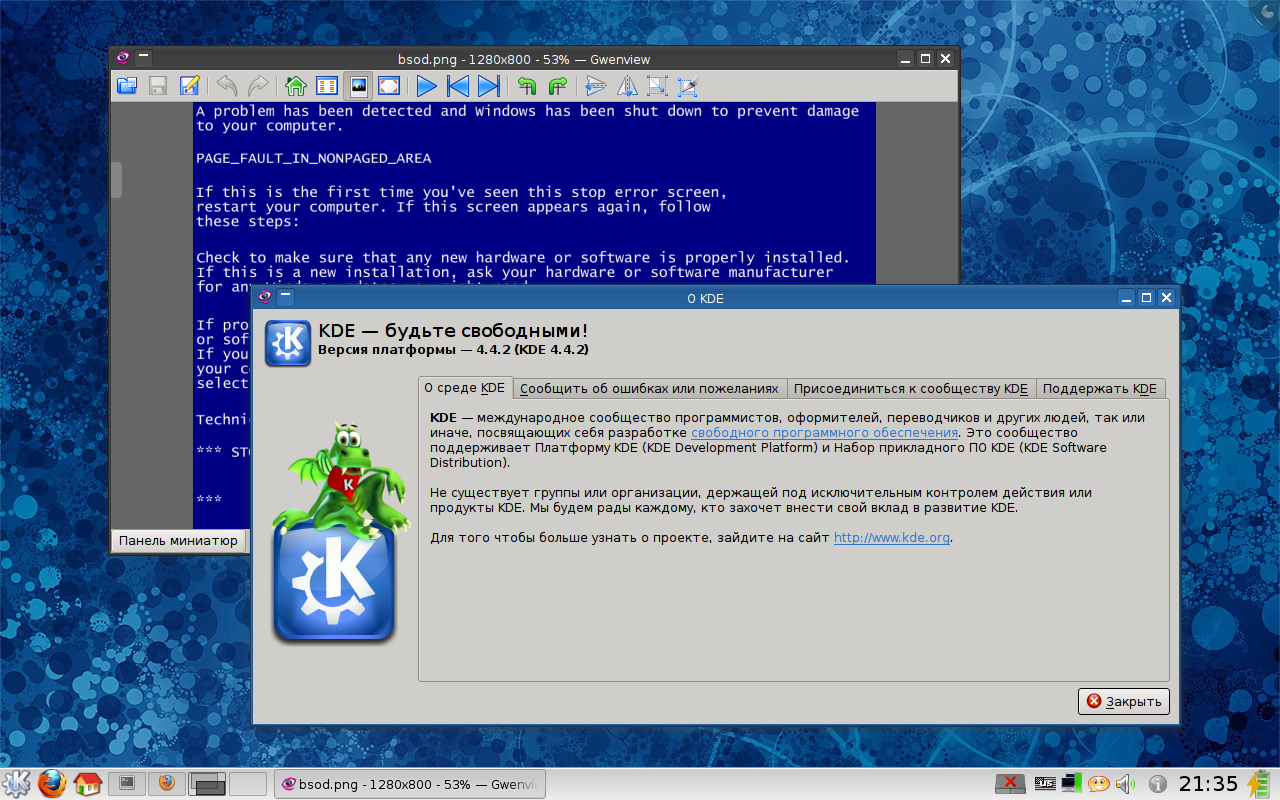The image size is (1280, 800).
Task: Click the Save floppy disk icon in Gwenview
Action: coord(158,86)
